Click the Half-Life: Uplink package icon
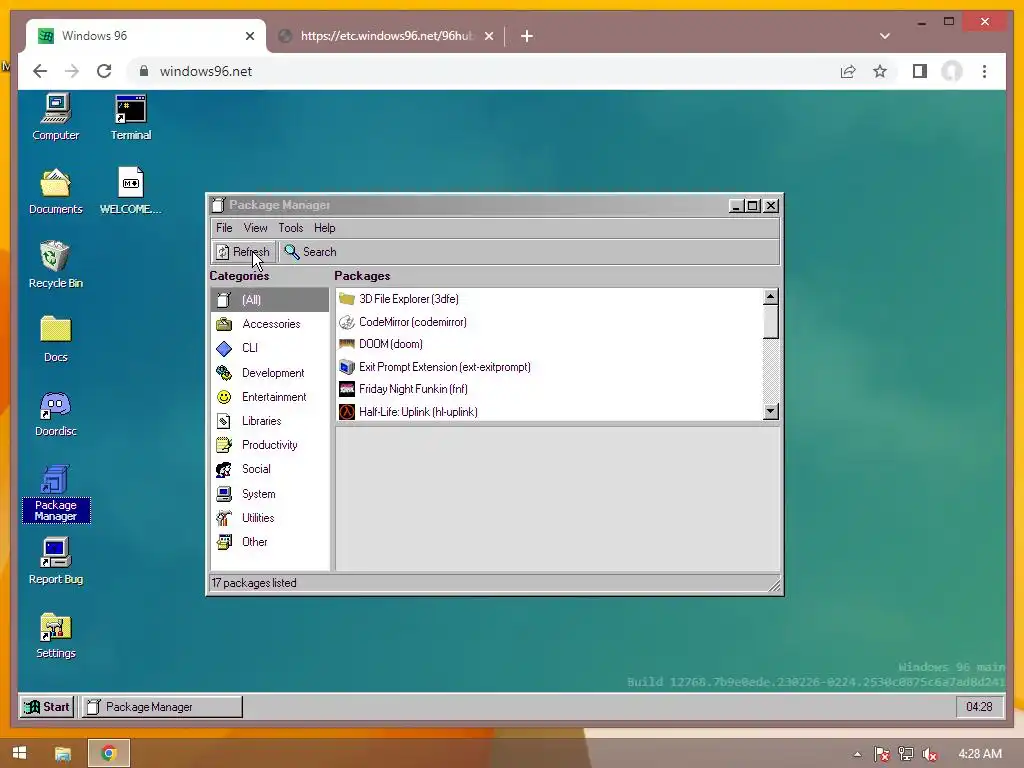 pos(347,412)
